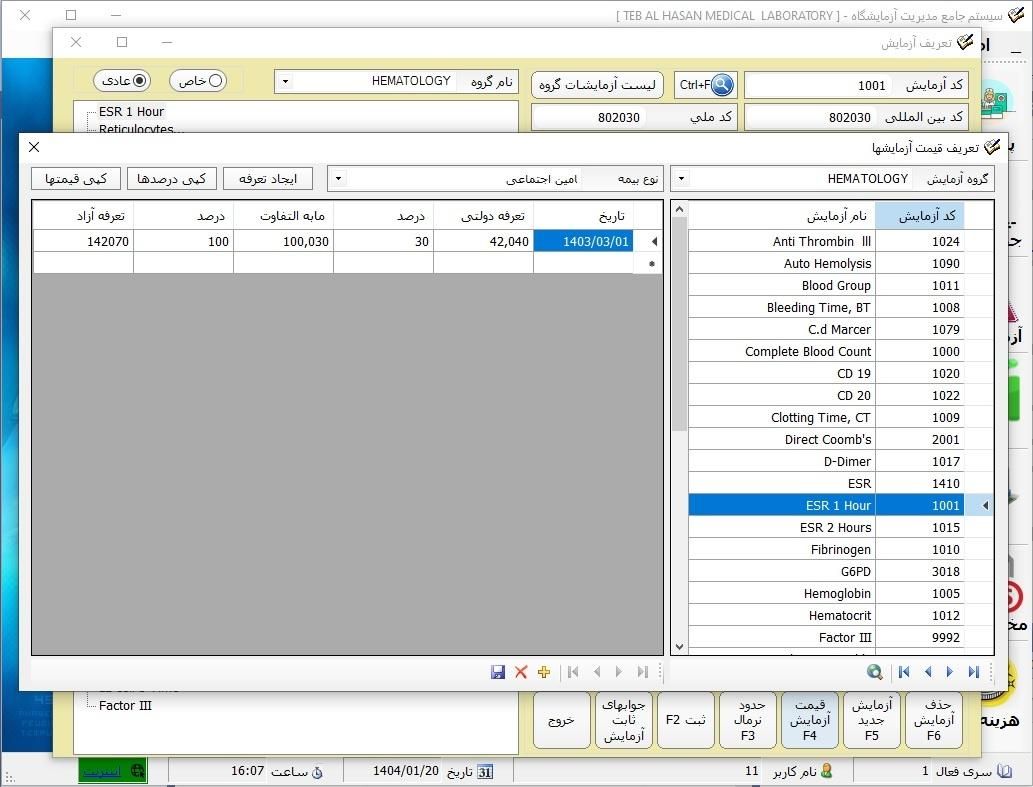
Task: Select the D-Dimer test row
Action: pyautogui.click(x=826, y=461)
